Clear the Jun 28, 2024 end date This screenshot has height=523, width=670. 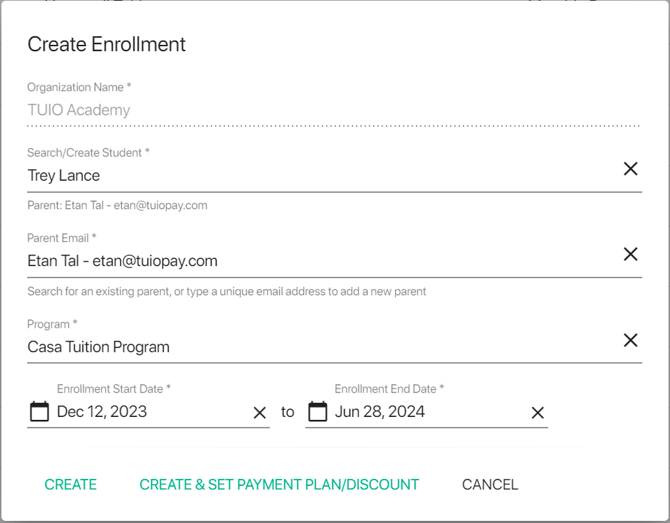click(x=538, y=413)
